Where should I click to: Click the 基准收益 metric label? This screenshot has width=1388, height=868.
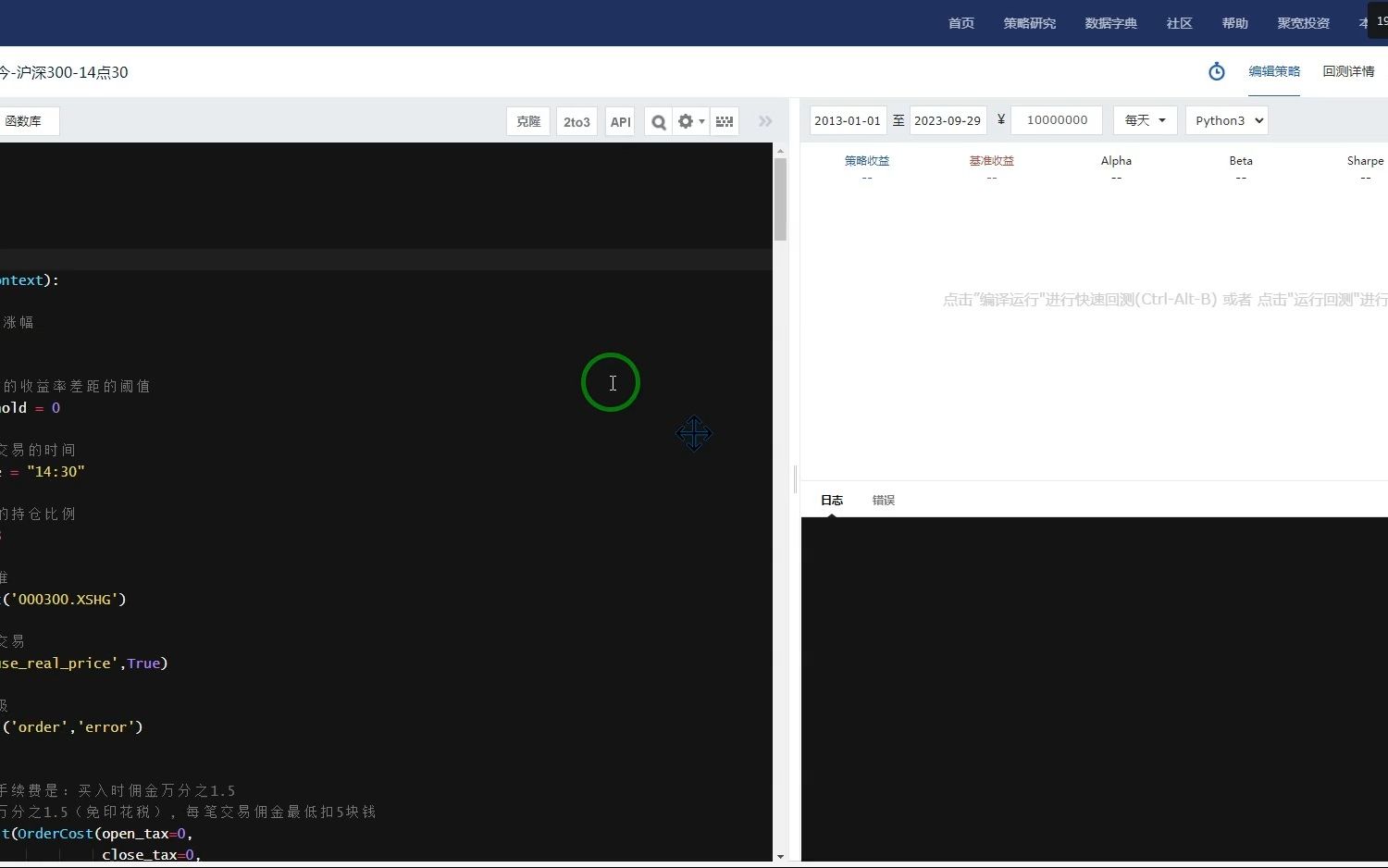(992, 160)
